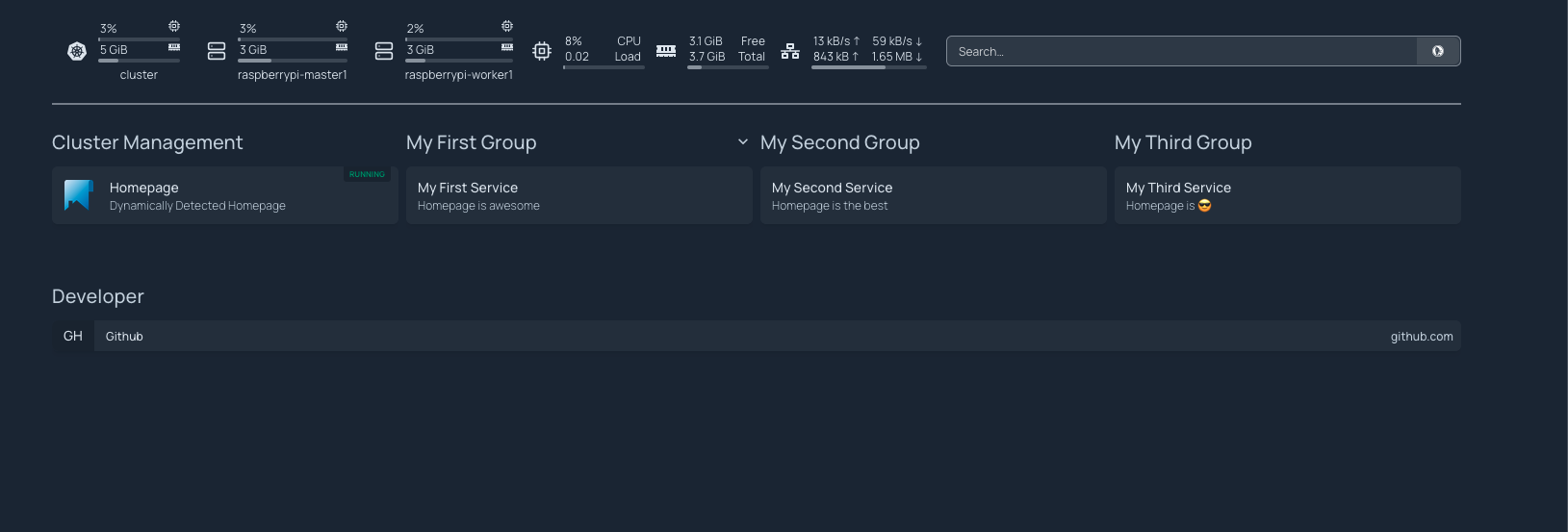This screenshot has width=1568, height=532.
Task: Collapse the Cluster Management group heading
Action: [147, 142]
